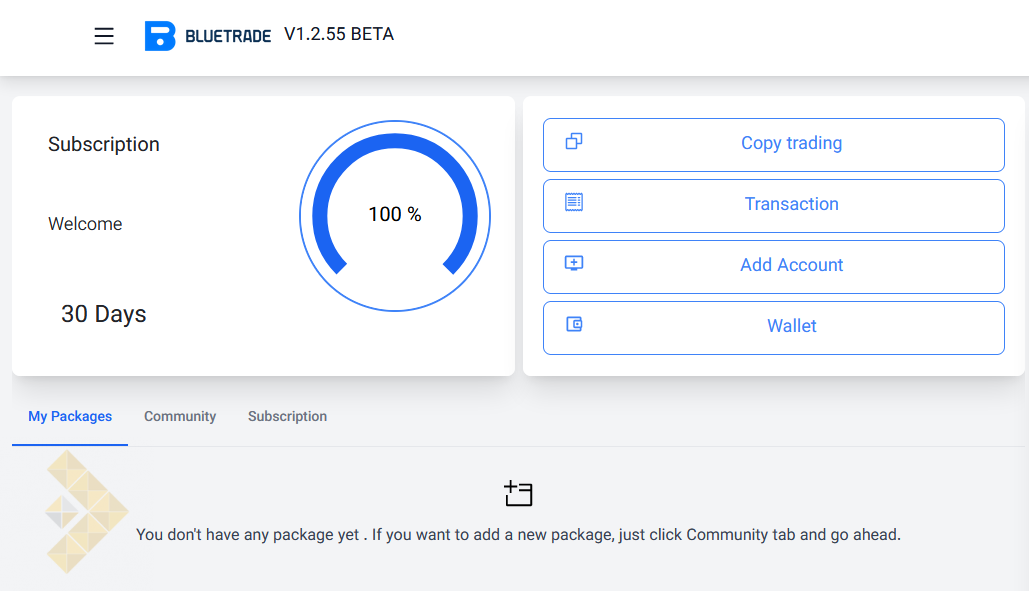Image resolution: width=1029 pixels, height=591 pixels.
Task: Click the overlapping squares Copy trading icon
Action: [574, 141]
